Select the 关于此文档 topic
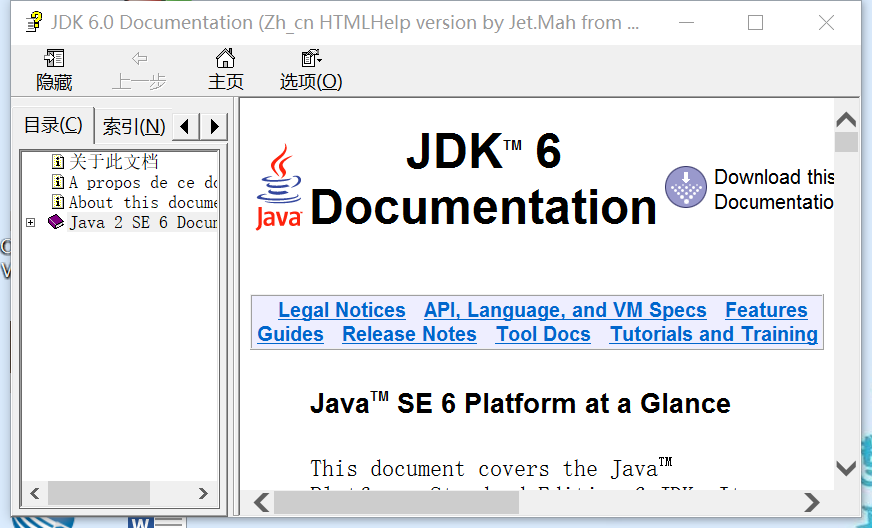 click(113, 162)
